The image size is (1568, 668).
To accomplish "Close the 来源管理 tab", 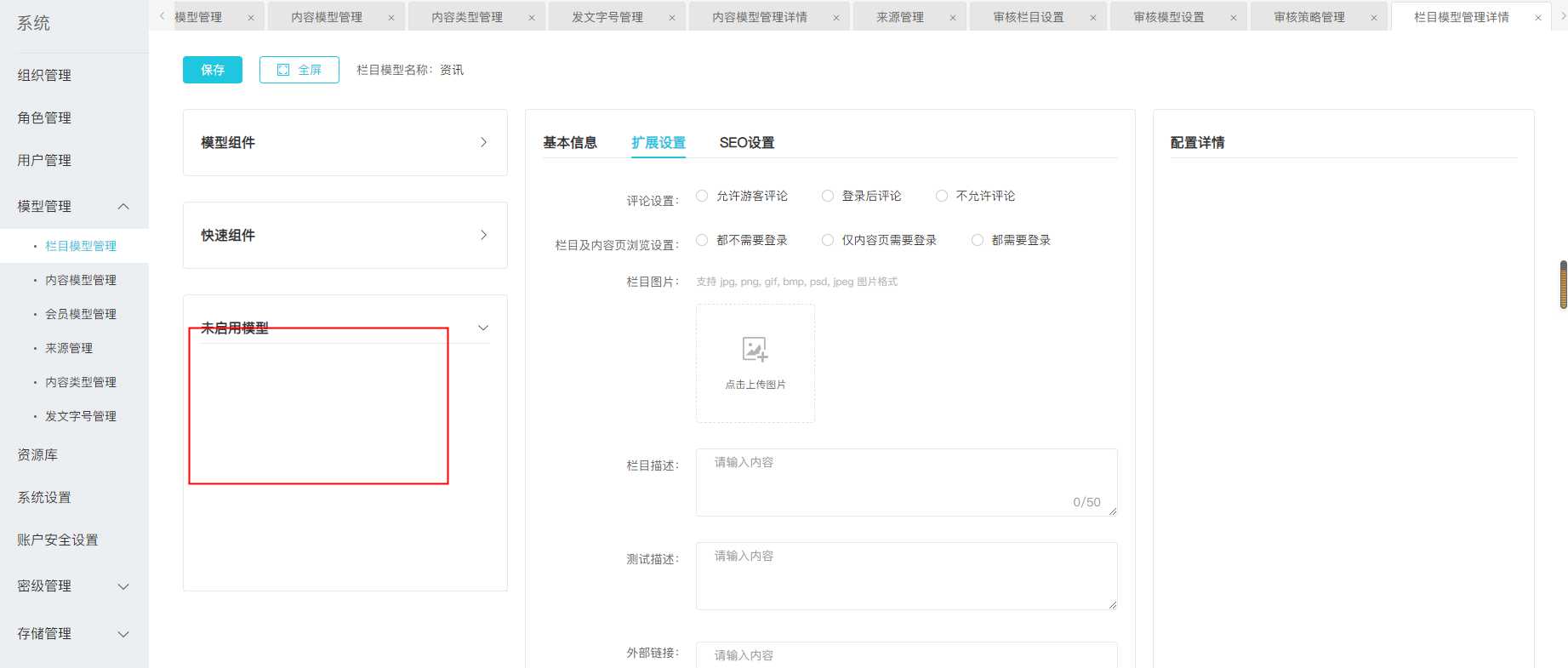I will [x=953, y=18].
